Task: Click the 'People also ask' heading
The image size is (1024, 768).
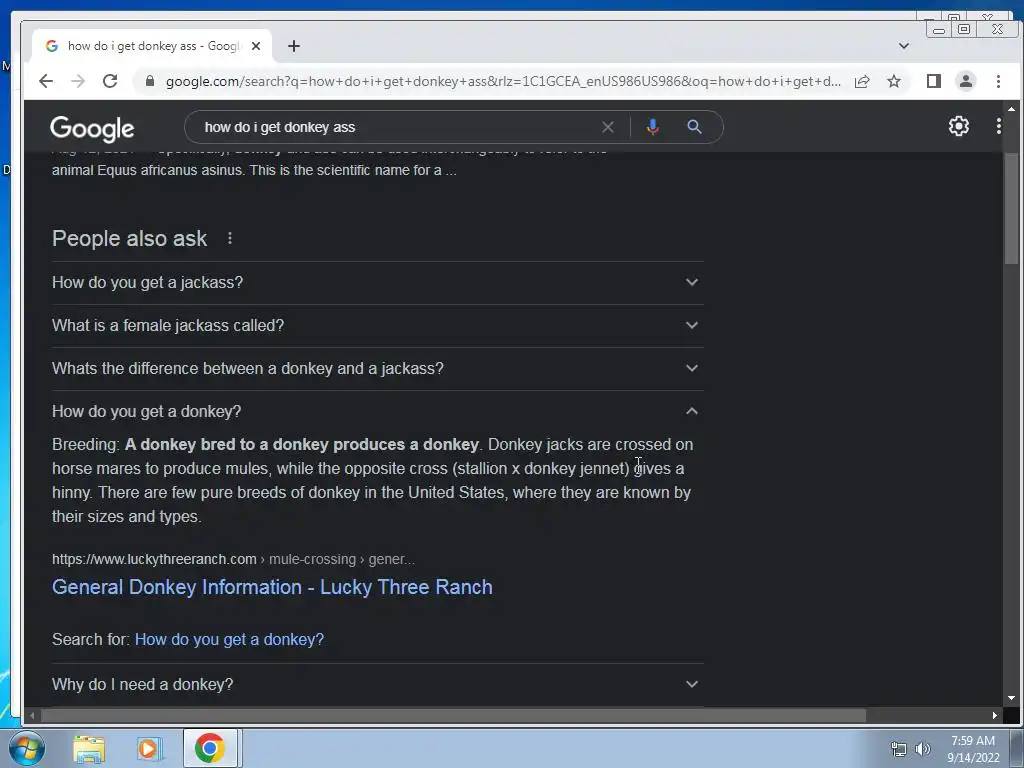Action: (x=129, y=238)
